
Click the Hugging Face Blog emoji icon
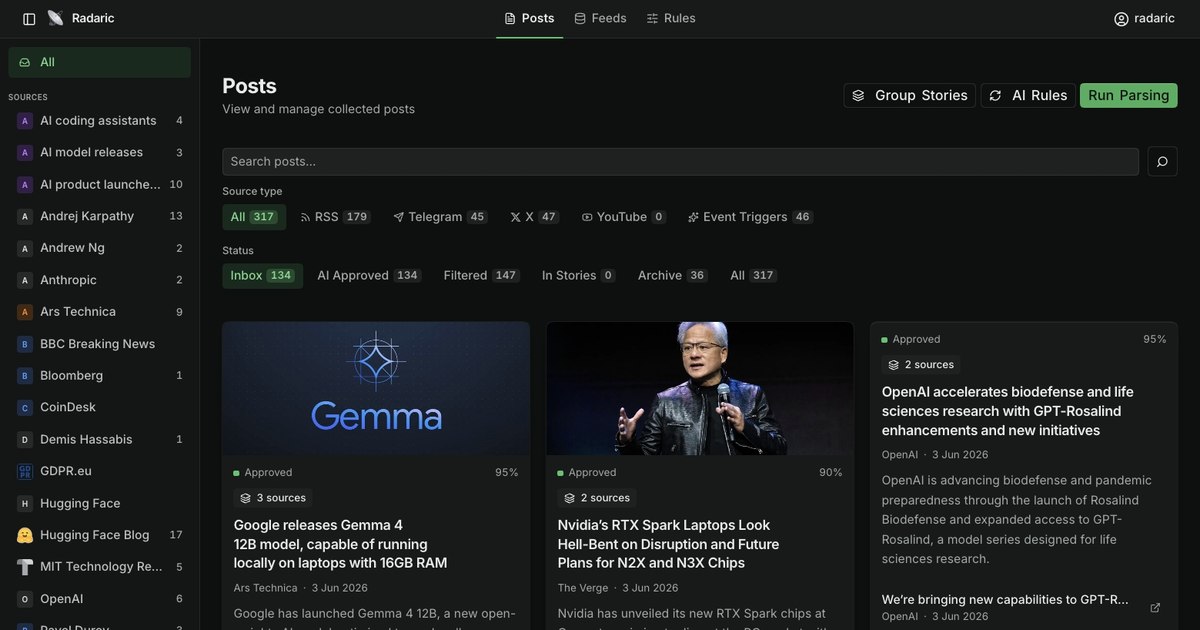coord(25,535)
